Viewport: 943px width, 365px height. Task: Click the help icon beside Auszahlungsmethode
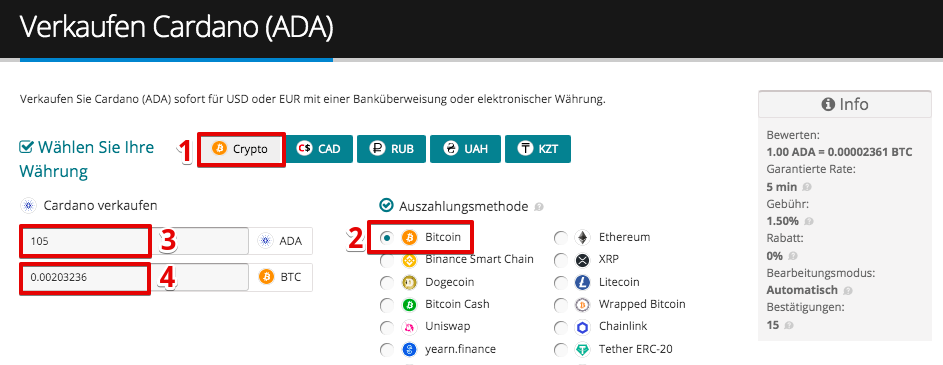[x=539, y=207]
